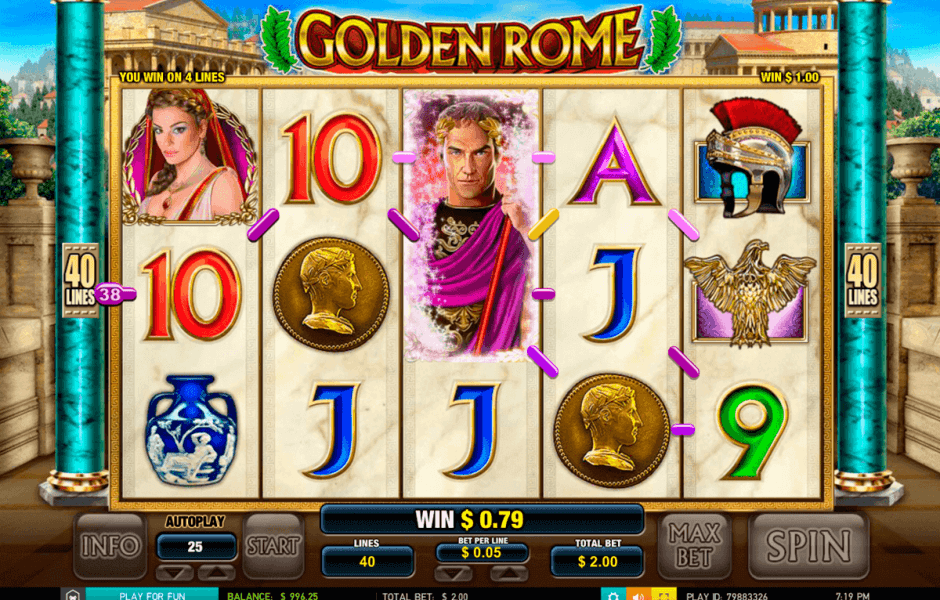The image size is (940, 600).
Task: Click the lines value field showing 40
Action: click(x=367, y=562)
